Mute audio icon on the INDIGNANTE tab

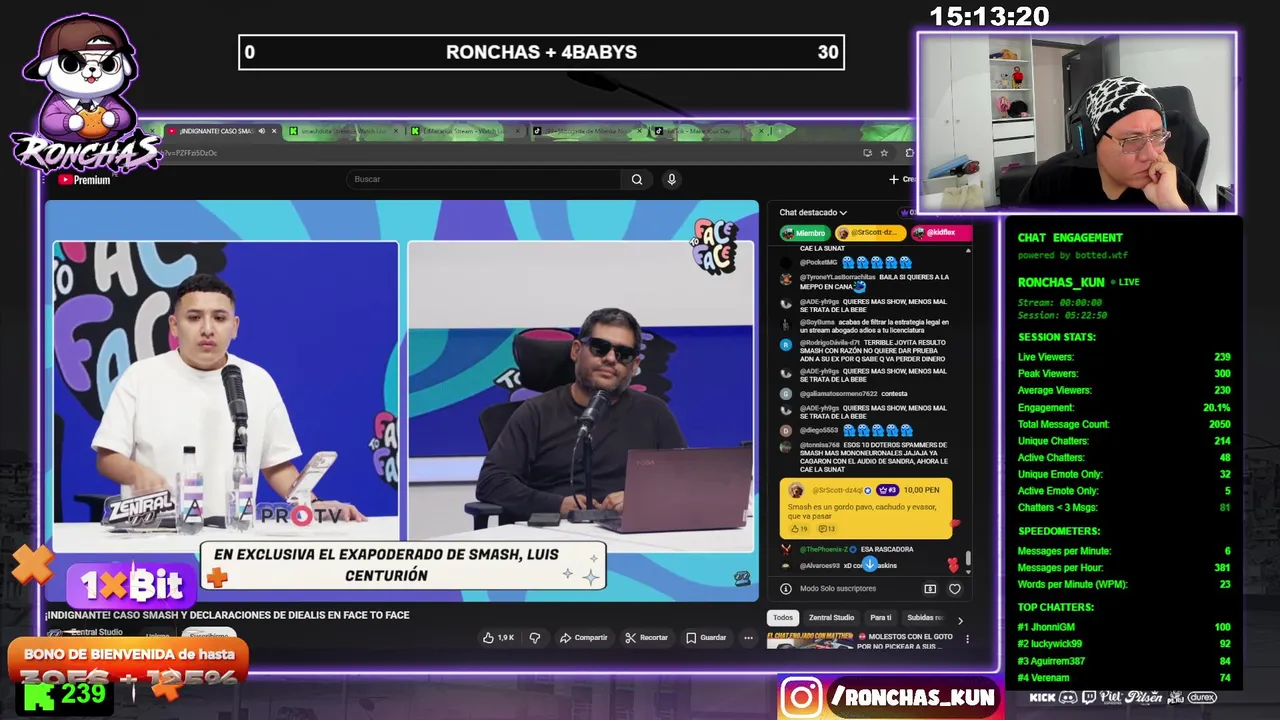[262, 131]
